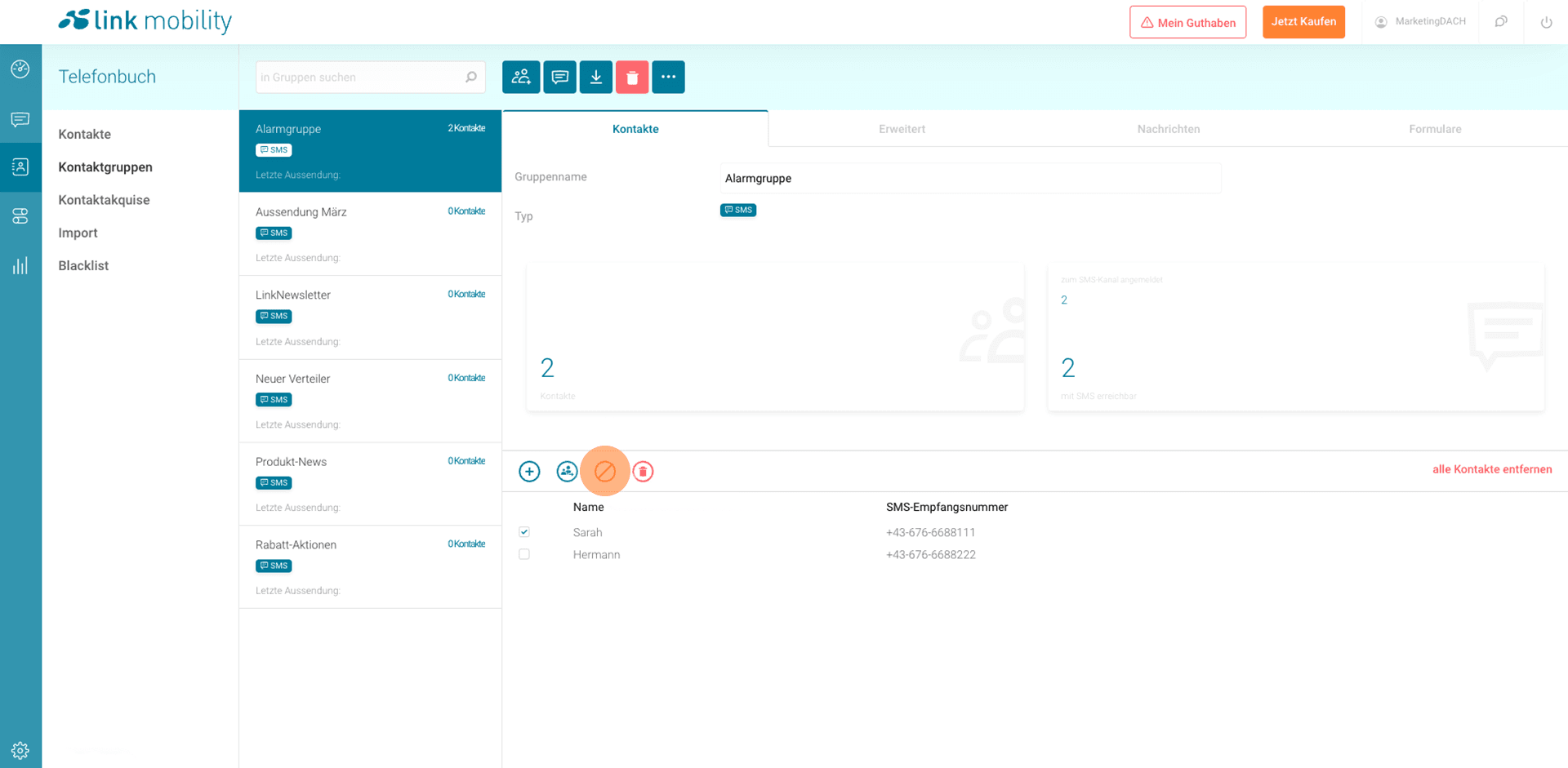1568x768 pixels.
Task: Click the in Gruppen suchen search field
Action: [x=359, y=78]
